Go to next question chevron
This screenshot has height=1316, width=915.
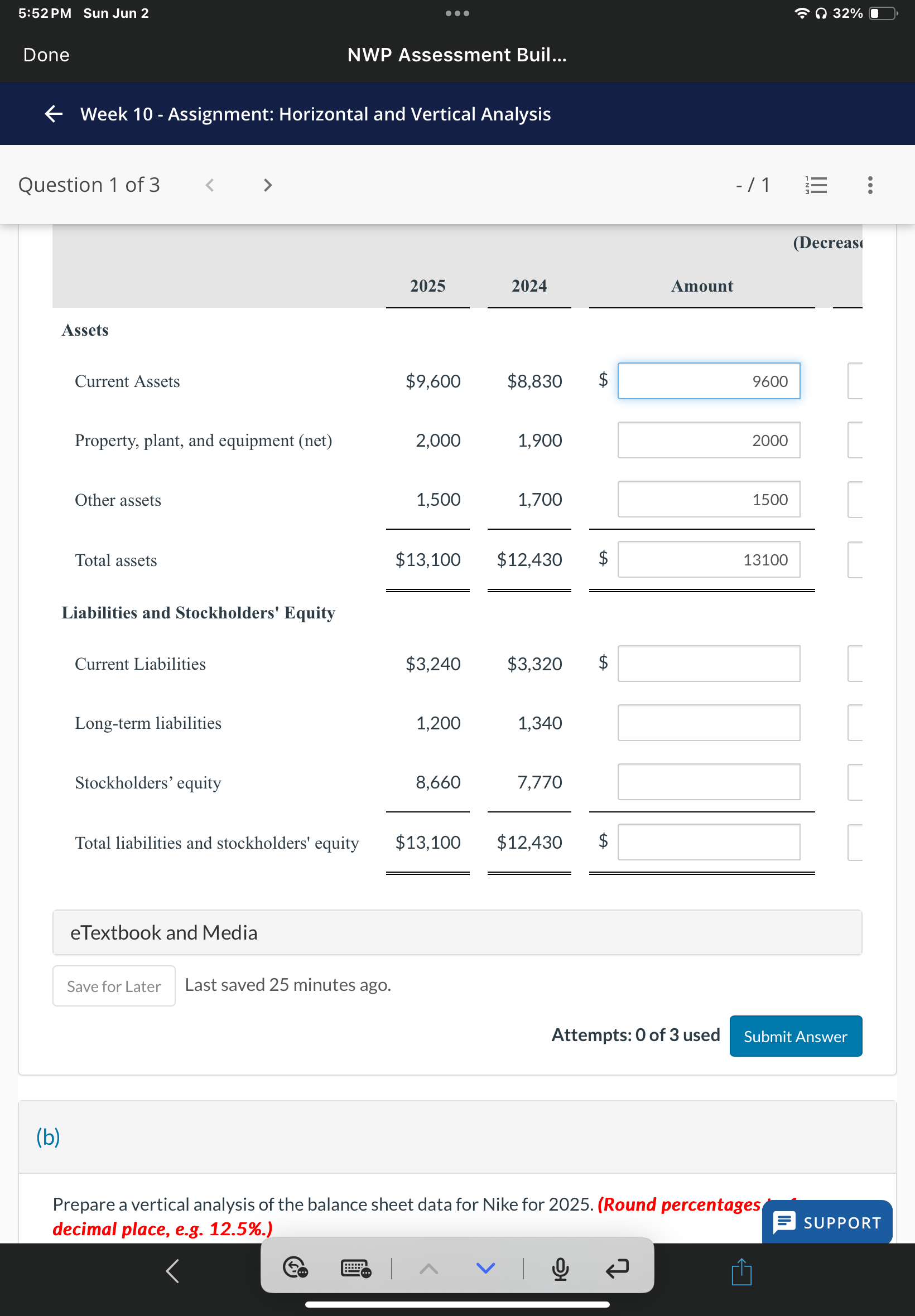click(267, 185)
